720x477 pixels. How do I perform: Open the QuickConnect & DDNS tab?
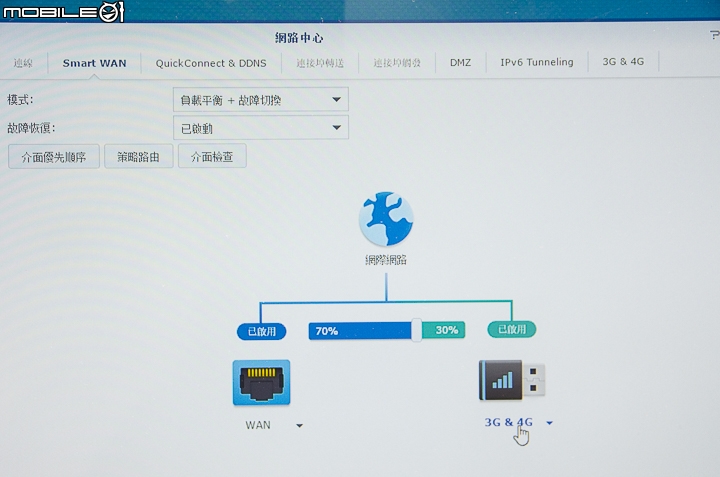(211, 63)
